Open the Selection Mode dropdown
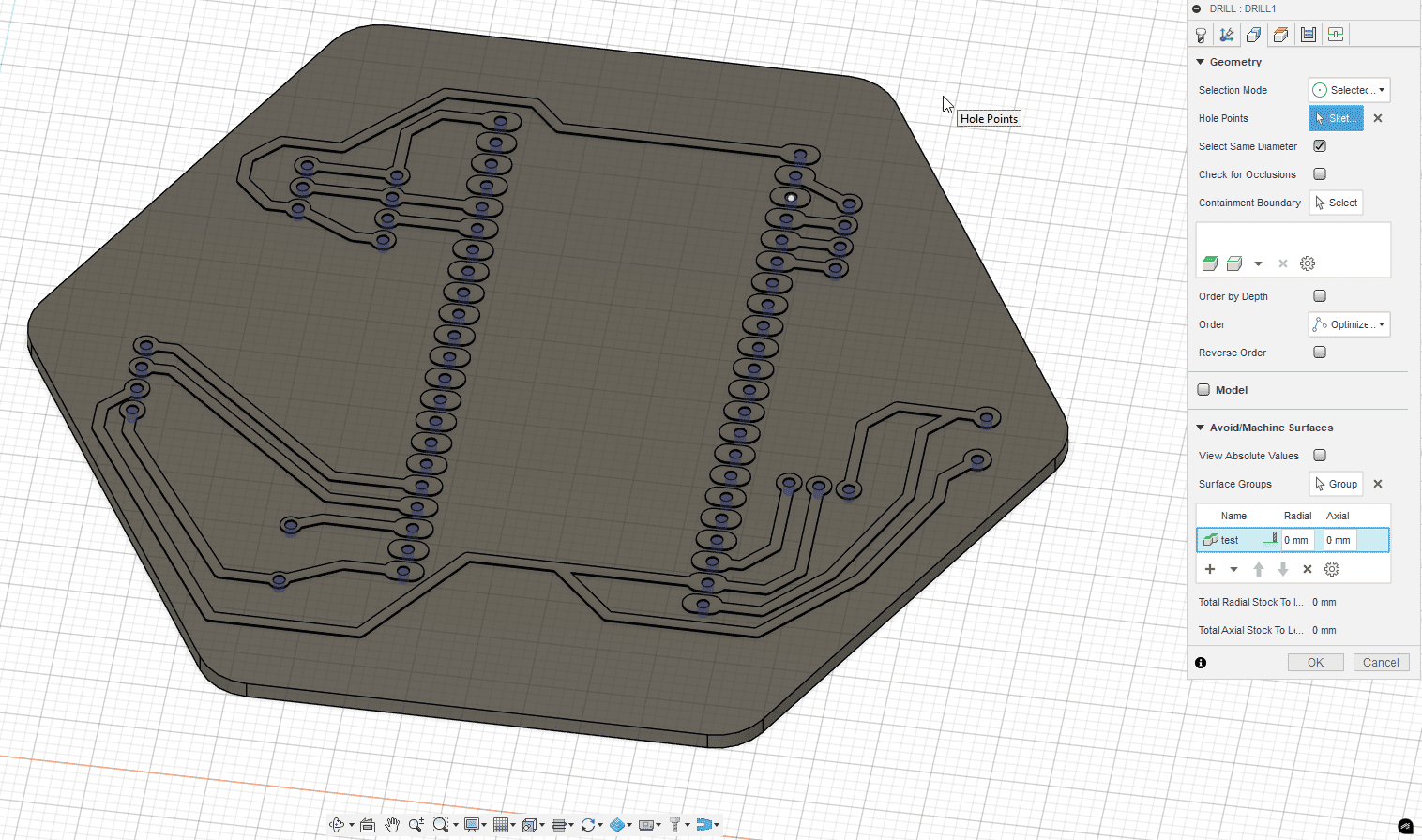1422x840 pixels. [x=1349, y=90]
